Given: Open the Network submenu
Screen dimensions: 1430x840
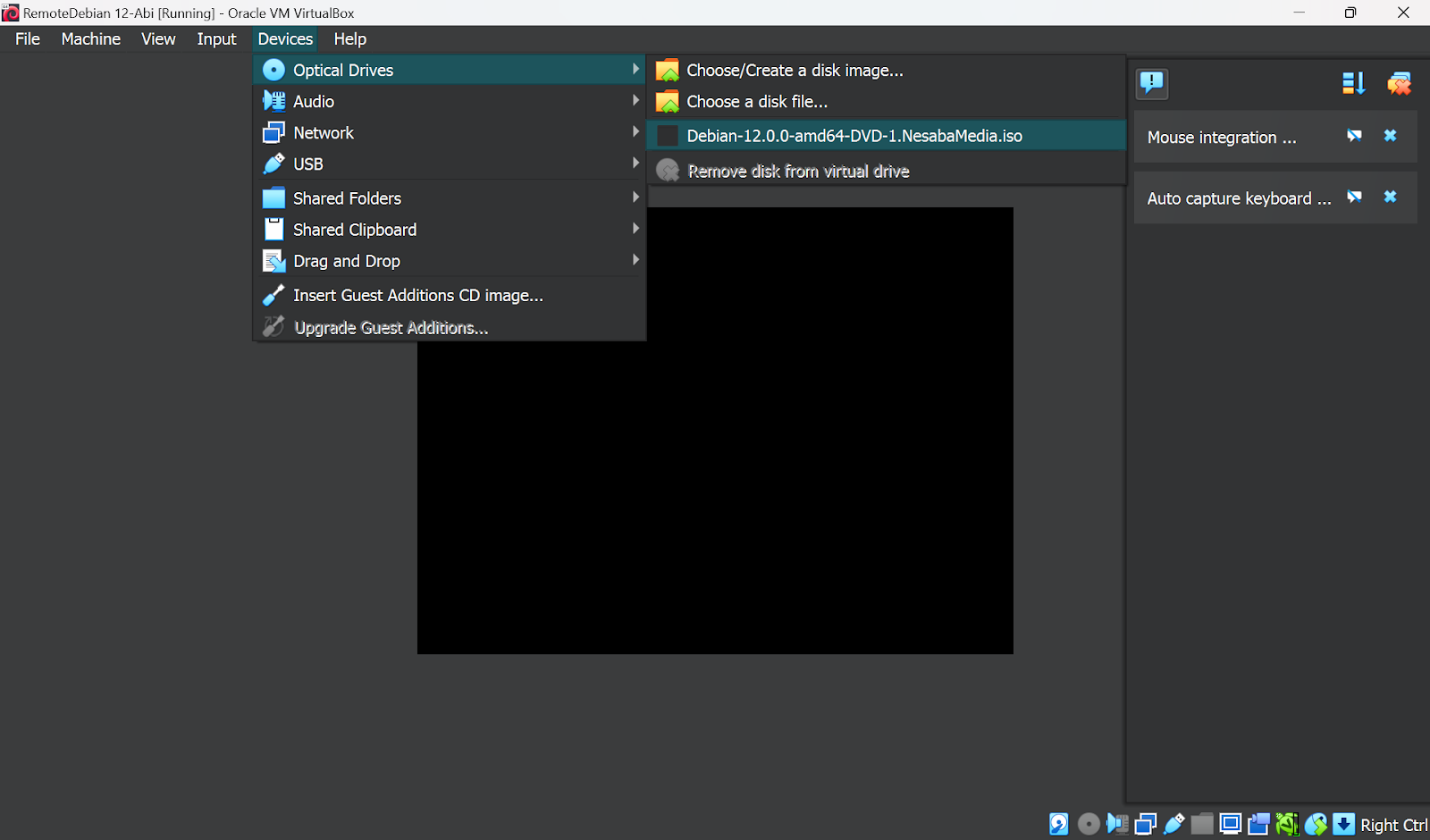Looking at the screenshot, I should [x=450, y=132].
